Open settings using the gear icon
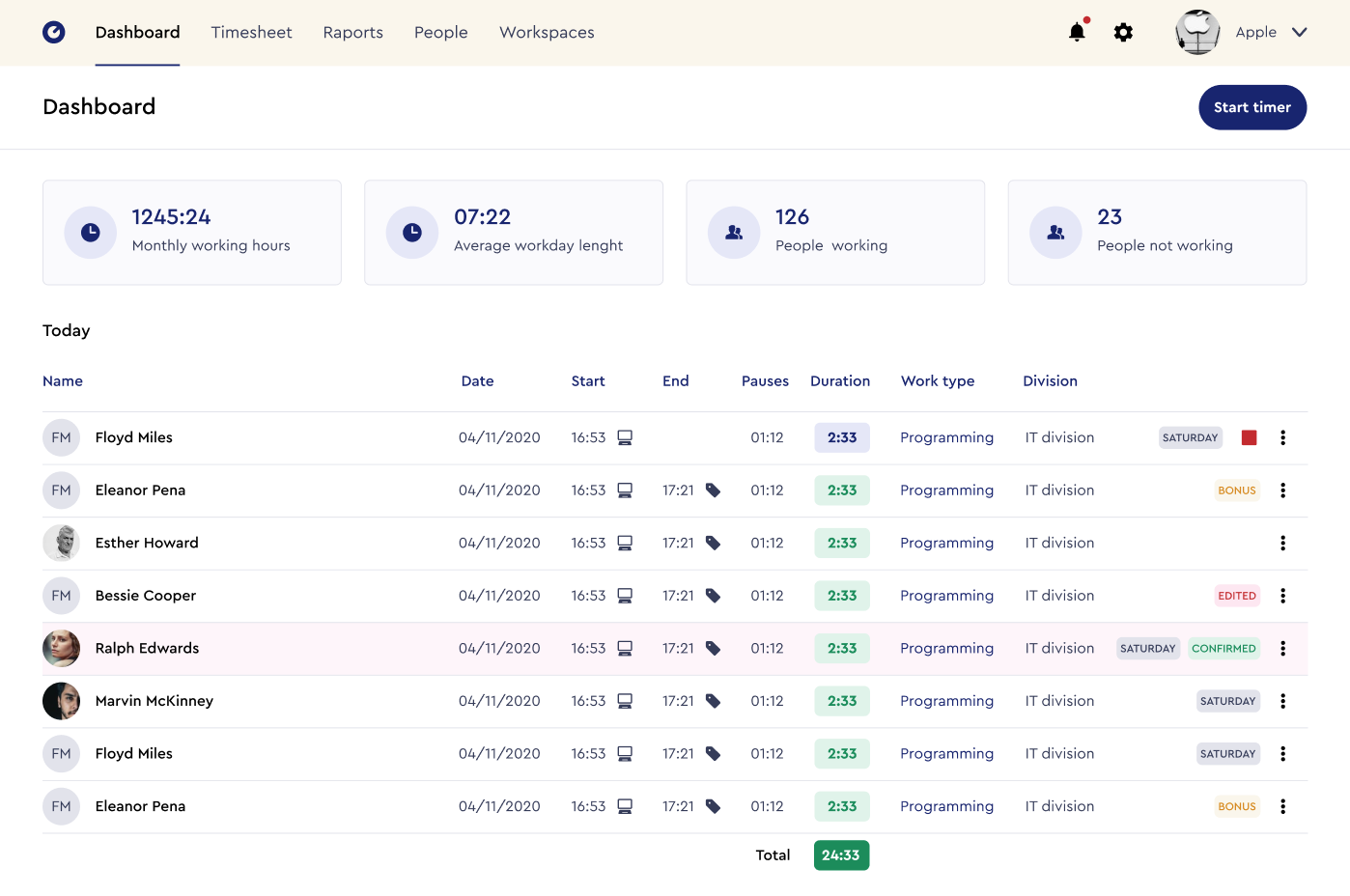Screen dimensions: 1350x896 pos(1123,32)
